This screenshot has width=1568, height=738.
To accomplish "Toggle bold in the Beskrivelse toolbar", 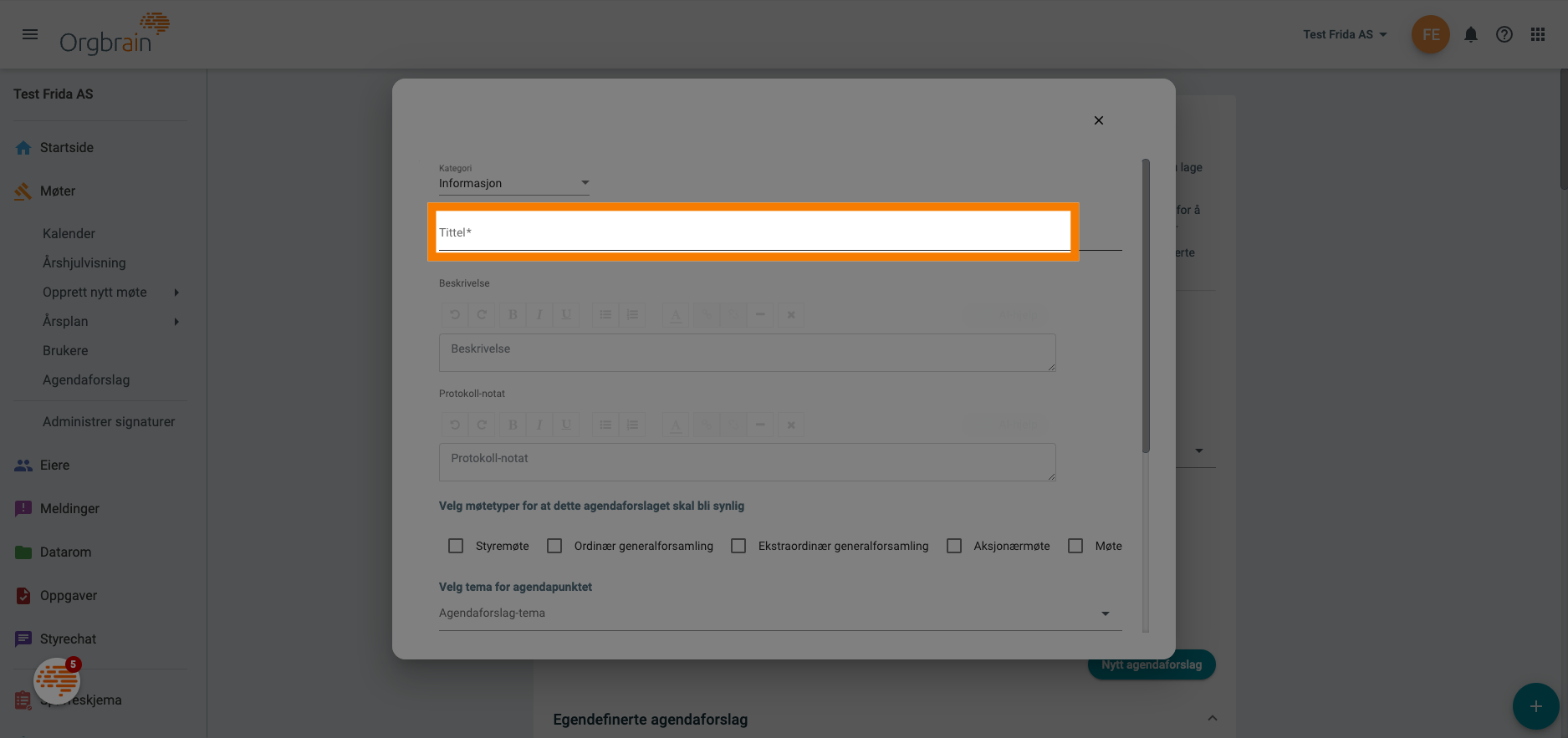I will point(513,315).
